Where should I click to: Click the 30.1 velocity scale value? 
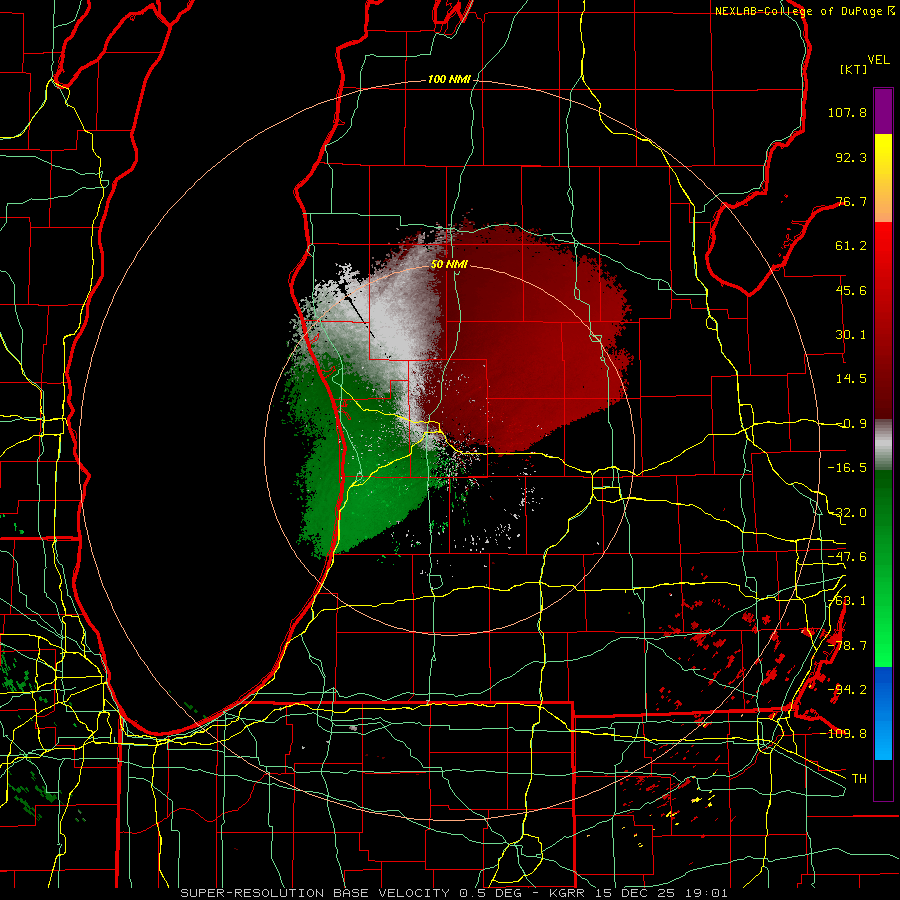851,335
